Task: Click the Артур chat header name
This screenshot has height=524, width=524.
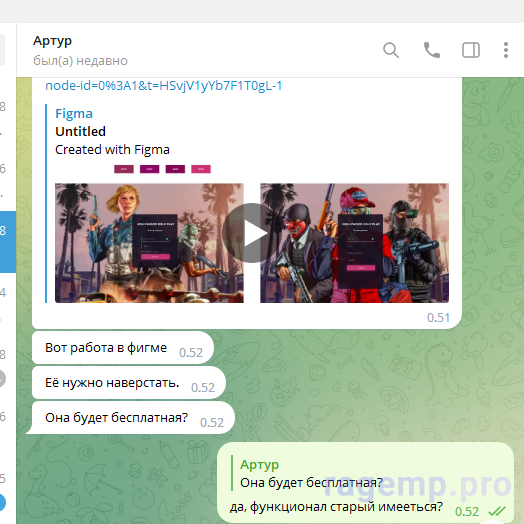Action: 52,41
